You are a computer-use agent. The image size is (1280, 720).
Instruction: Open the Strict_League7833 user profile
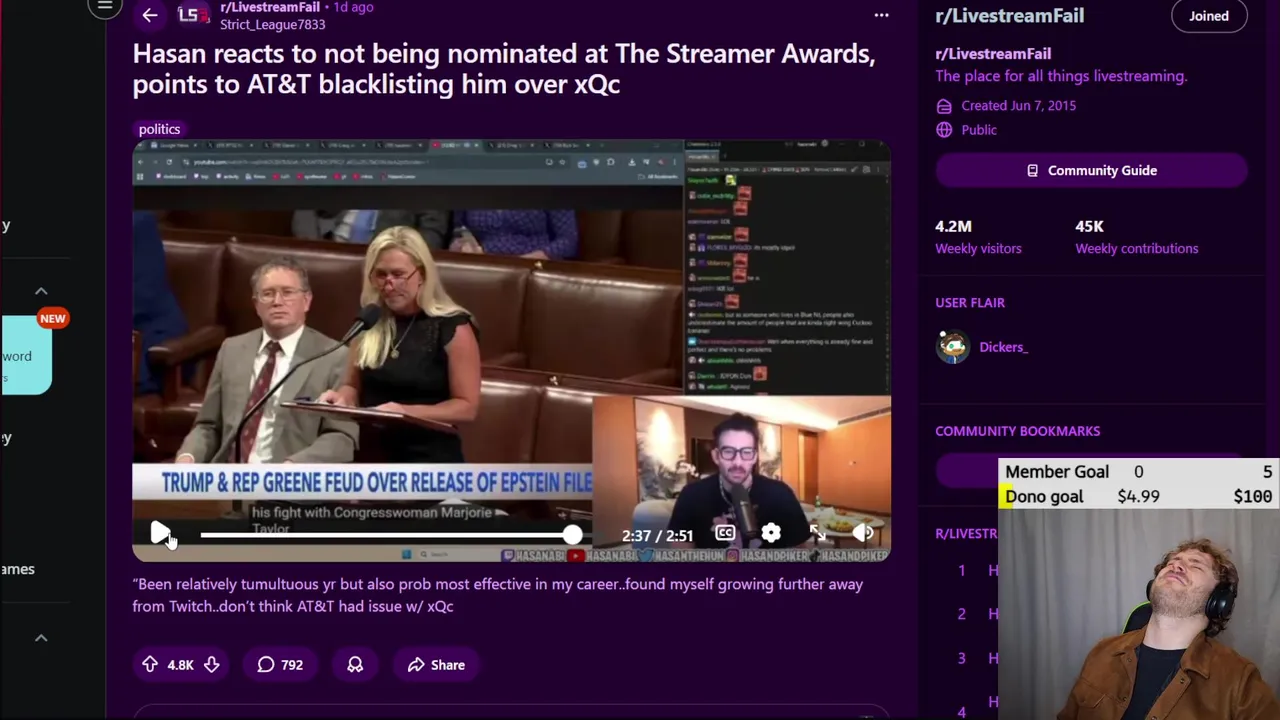[x=272, y=24]
